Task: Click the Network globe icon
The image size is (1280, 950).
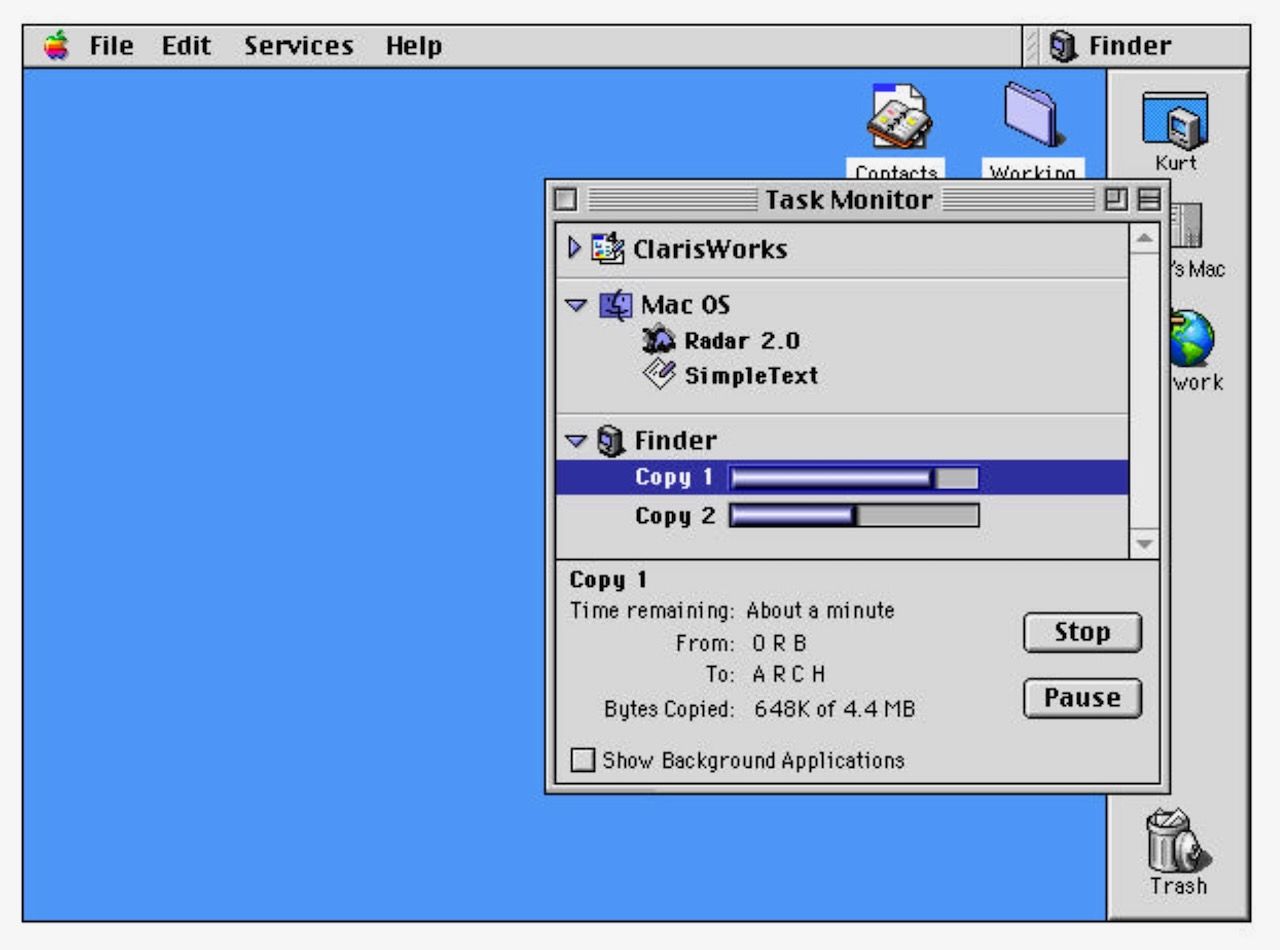Action: click(1192, 338)
